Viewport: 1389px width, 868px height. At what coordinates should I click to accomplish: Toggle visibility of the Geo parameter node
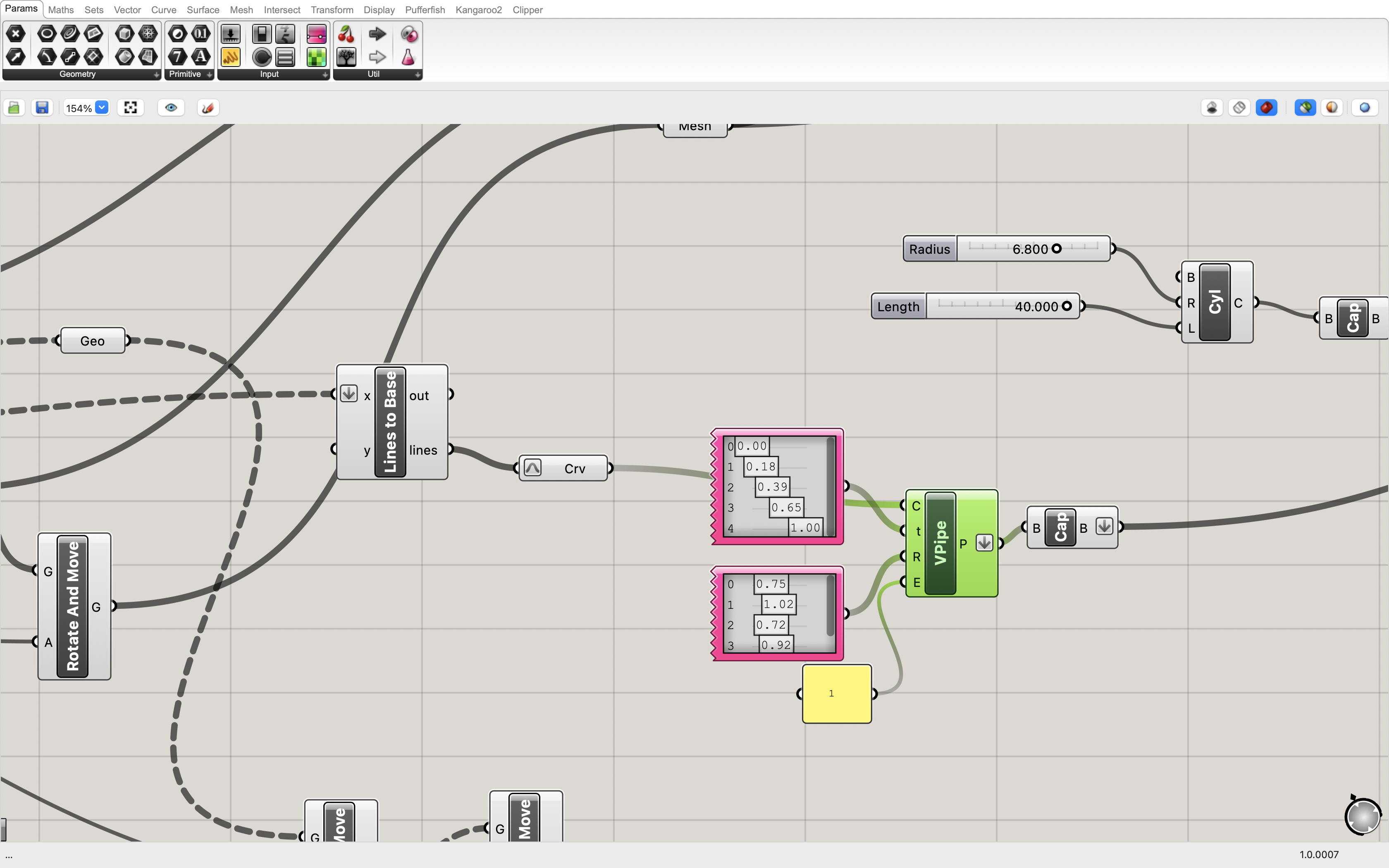point(93,340)
